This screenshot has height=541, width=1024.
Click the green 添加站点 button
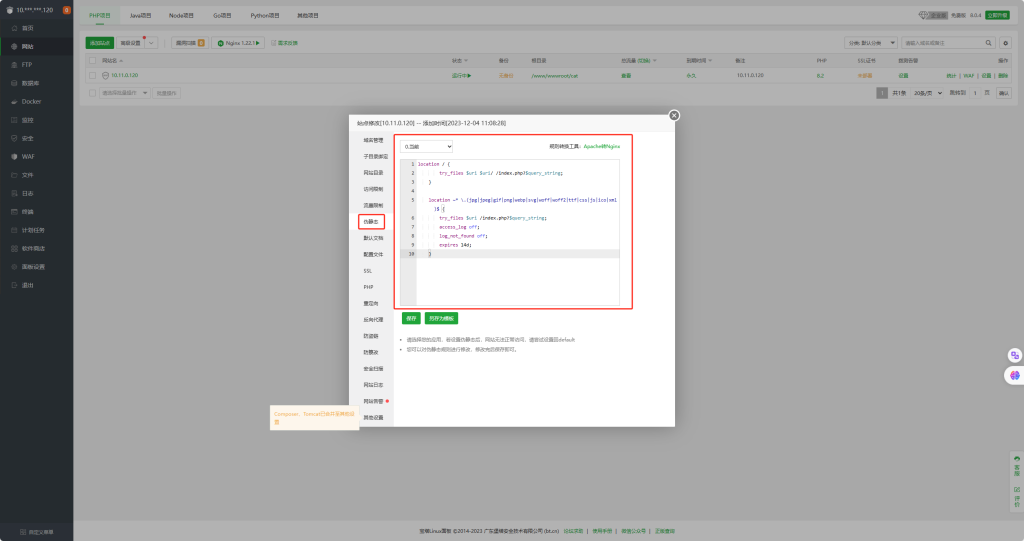pos(100,43)
